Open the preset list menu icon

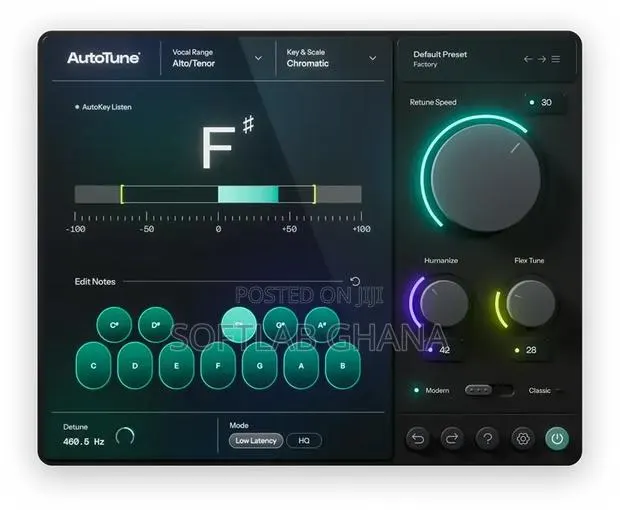556,59
